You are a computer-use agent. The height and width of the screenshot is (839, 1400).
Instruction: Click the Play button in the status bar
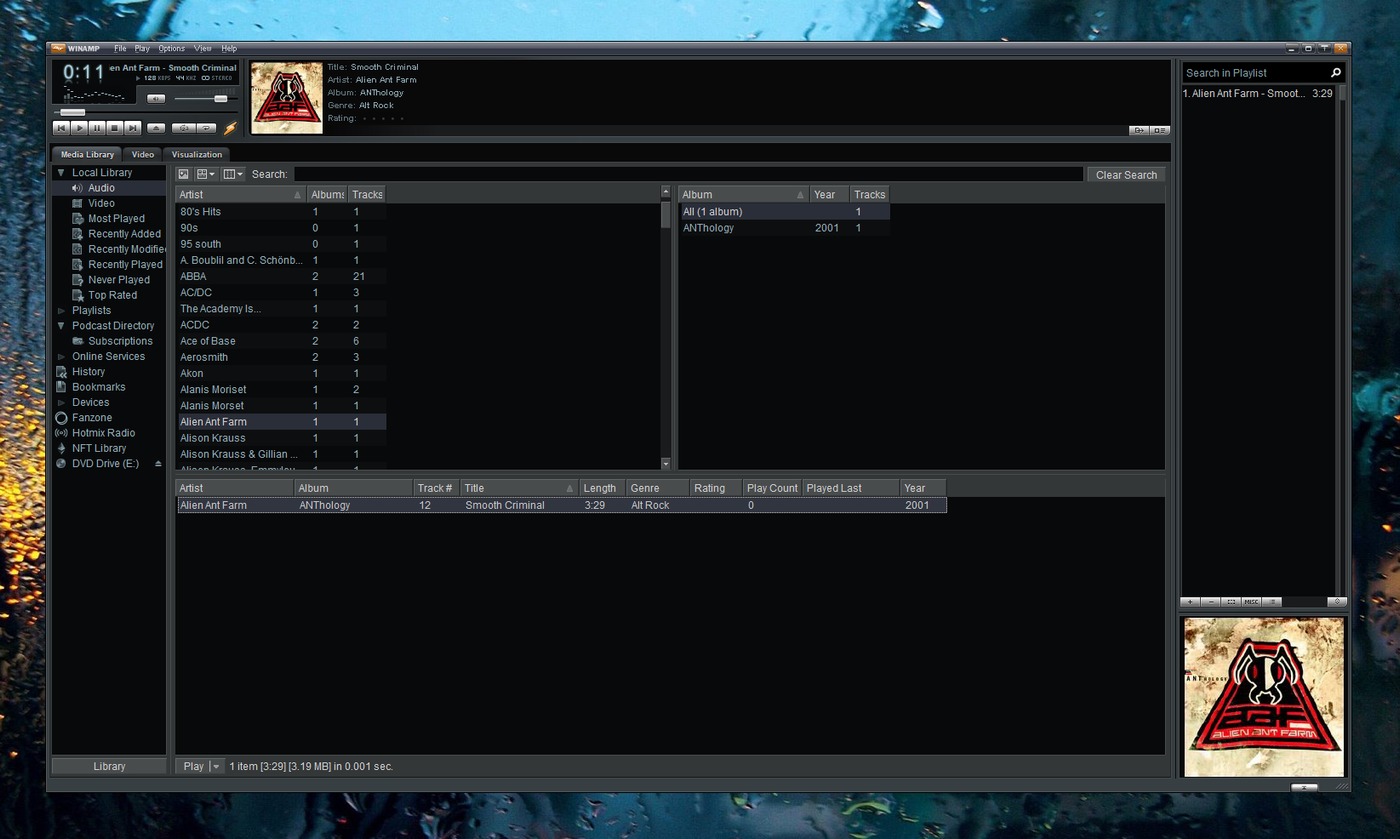coord(194,766)
